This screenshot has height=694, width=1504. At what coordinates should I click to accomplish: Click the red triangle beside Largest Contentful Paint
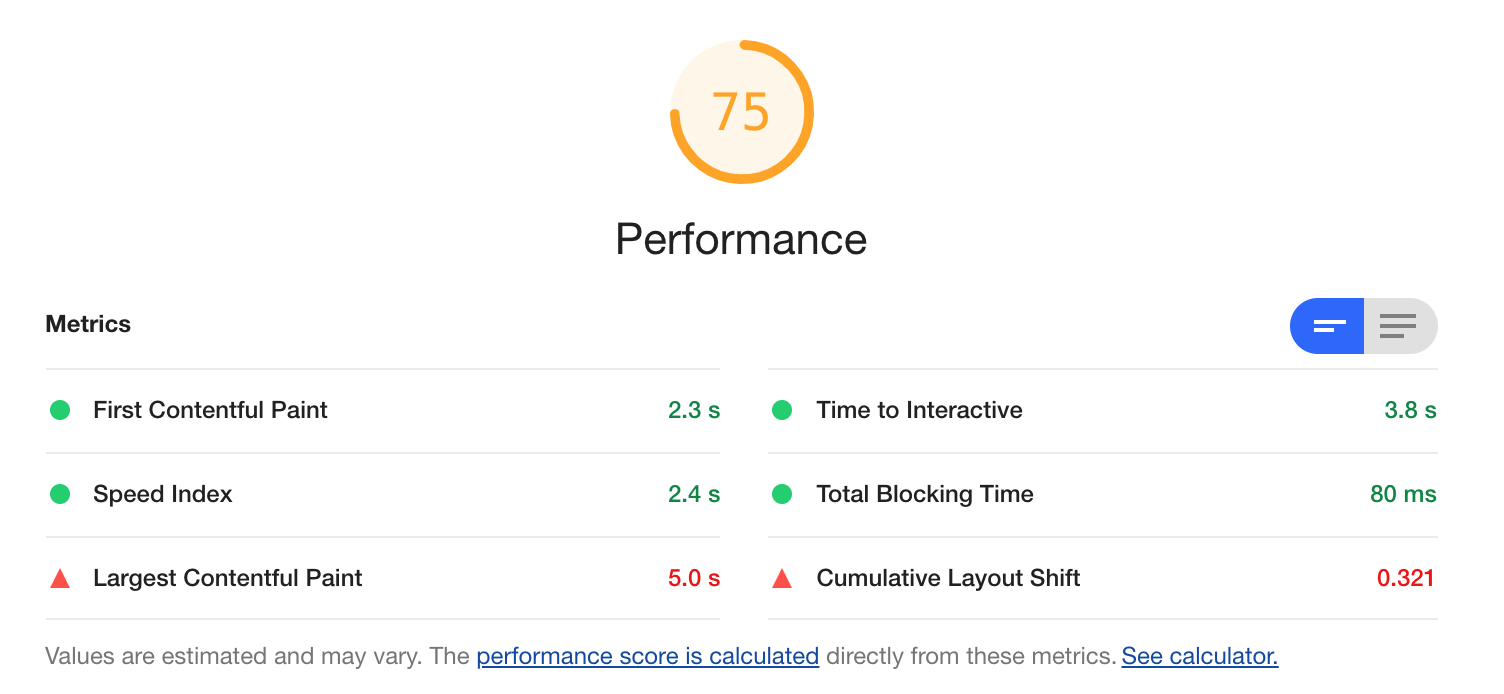(x=60, y=578)
